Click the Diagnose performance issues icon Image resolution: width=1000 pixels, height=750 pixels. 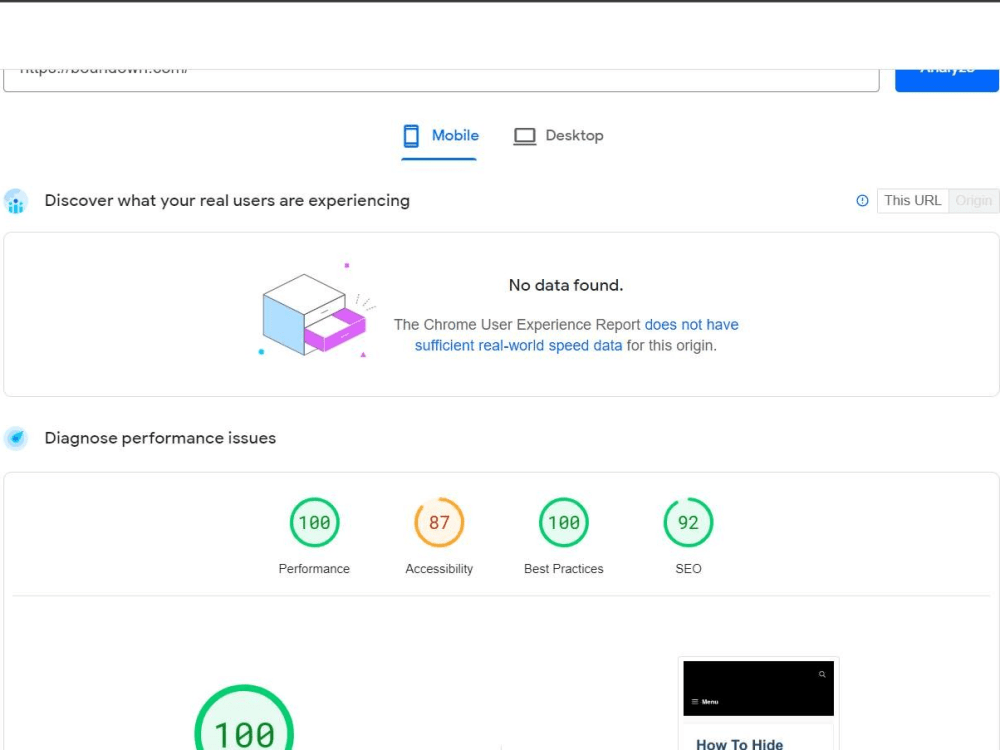(16, 438)
